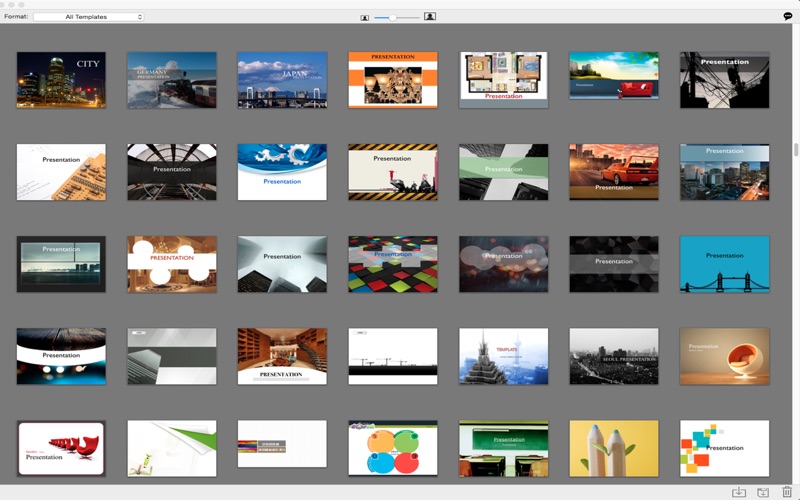
Task: Select the blue gears Presentation template
Action: click(x=282, y=172)
